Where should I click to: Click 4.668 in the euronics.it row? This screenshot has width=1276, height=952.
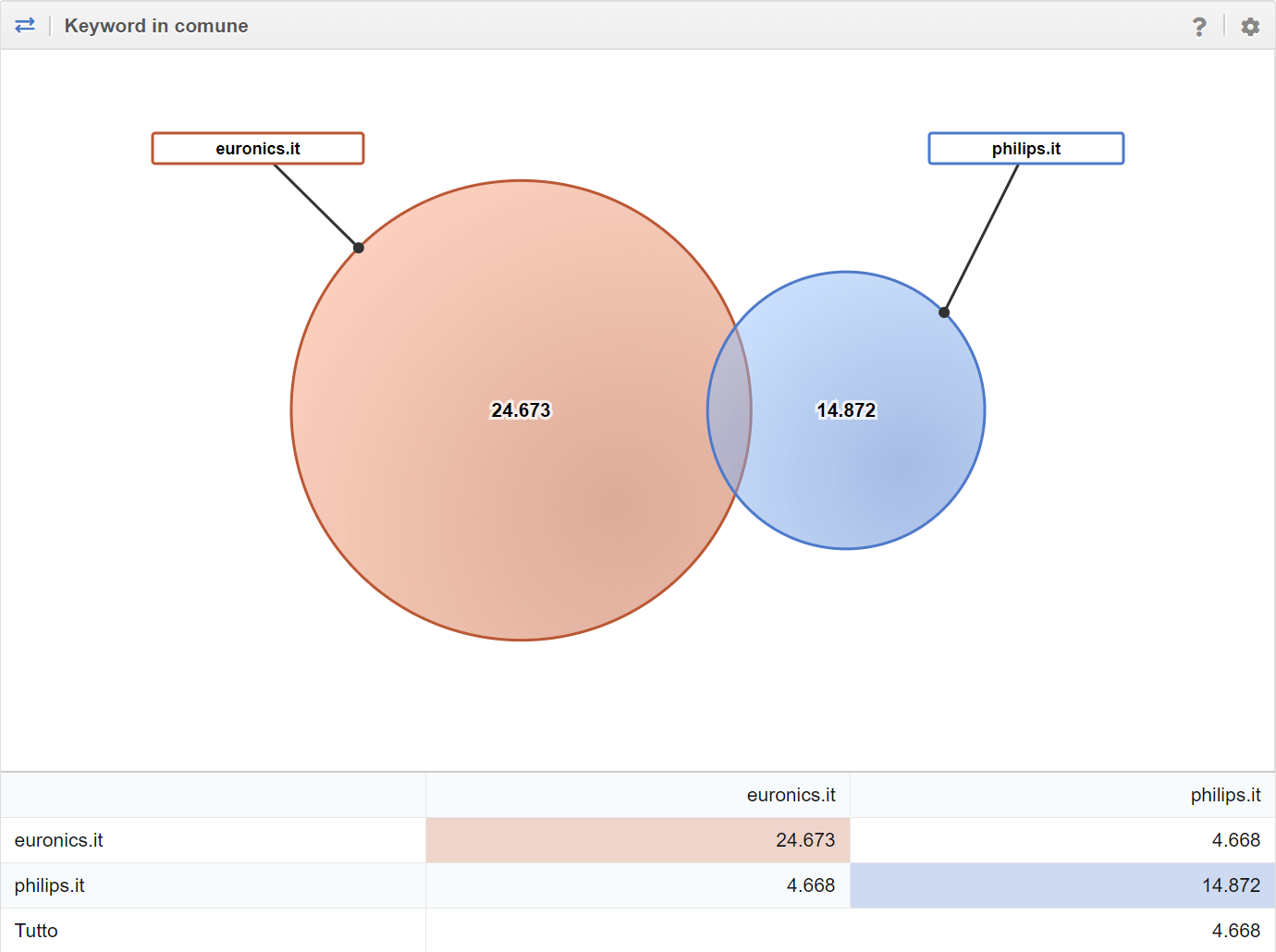coord(1235,840)
